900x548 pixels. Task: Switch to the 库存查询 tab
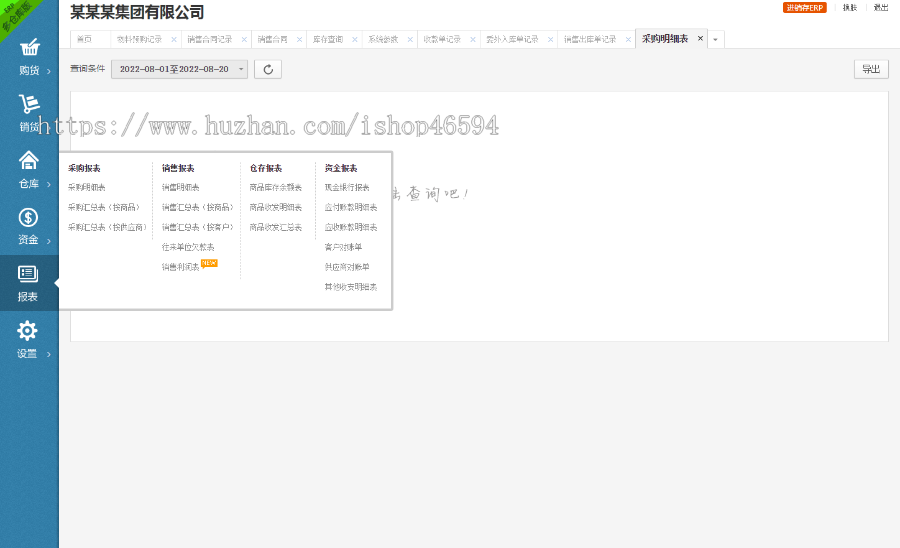[x=328, y=40]
